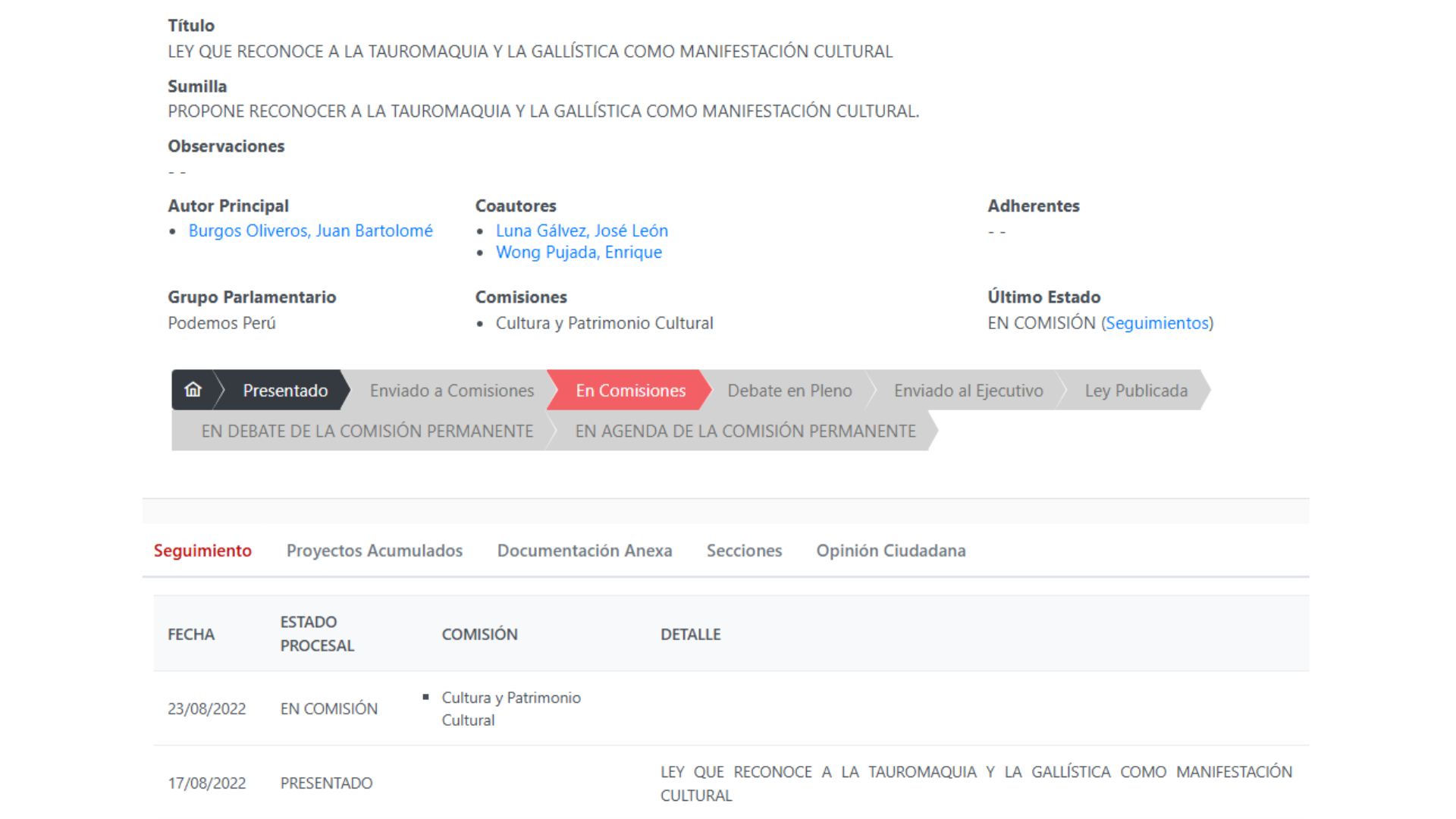
Task: Select En Agenda de la Comisión Permanente stage
Action: pos(745,431)
